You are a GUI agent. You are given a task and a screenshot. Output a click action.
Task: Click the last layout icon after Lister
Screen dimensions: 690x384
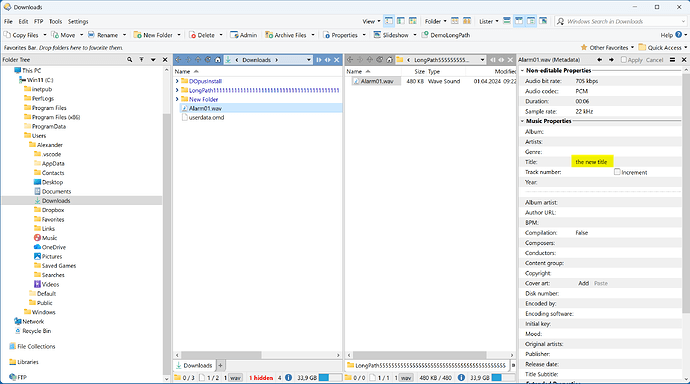(543, 21)
